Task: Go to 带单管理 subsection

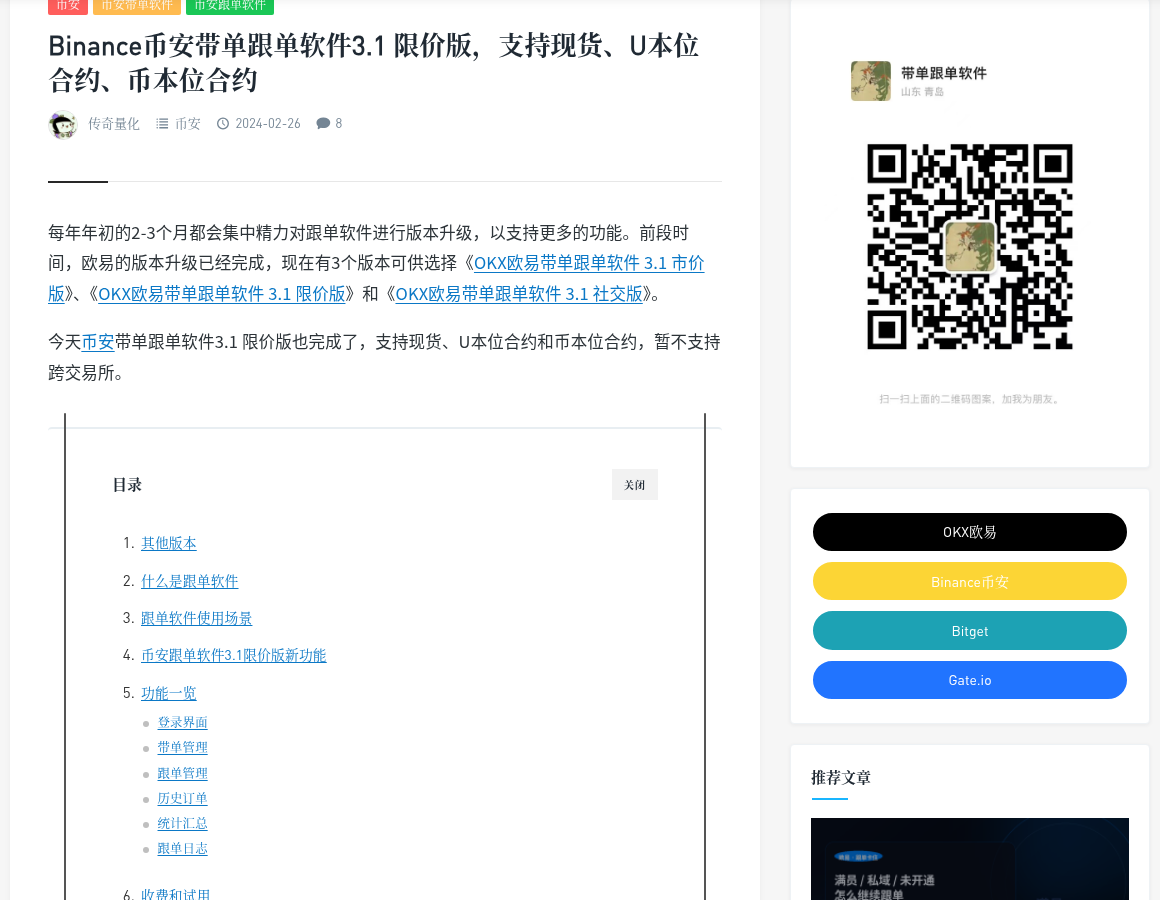Action: pyautogui.click(x=183, y=748)
